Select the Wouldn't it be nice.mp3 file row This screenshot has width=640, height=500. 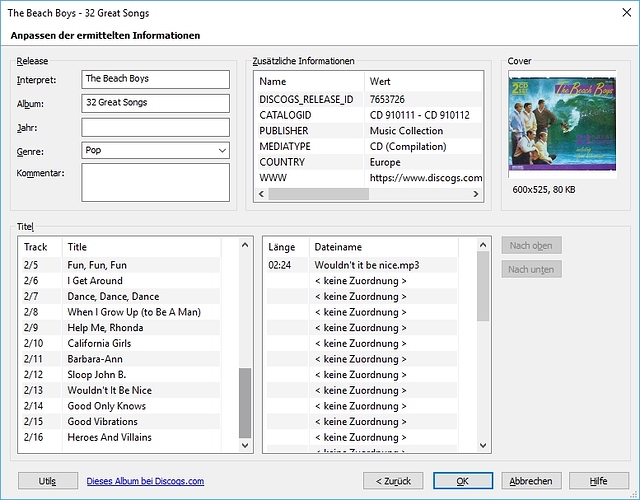362,265
